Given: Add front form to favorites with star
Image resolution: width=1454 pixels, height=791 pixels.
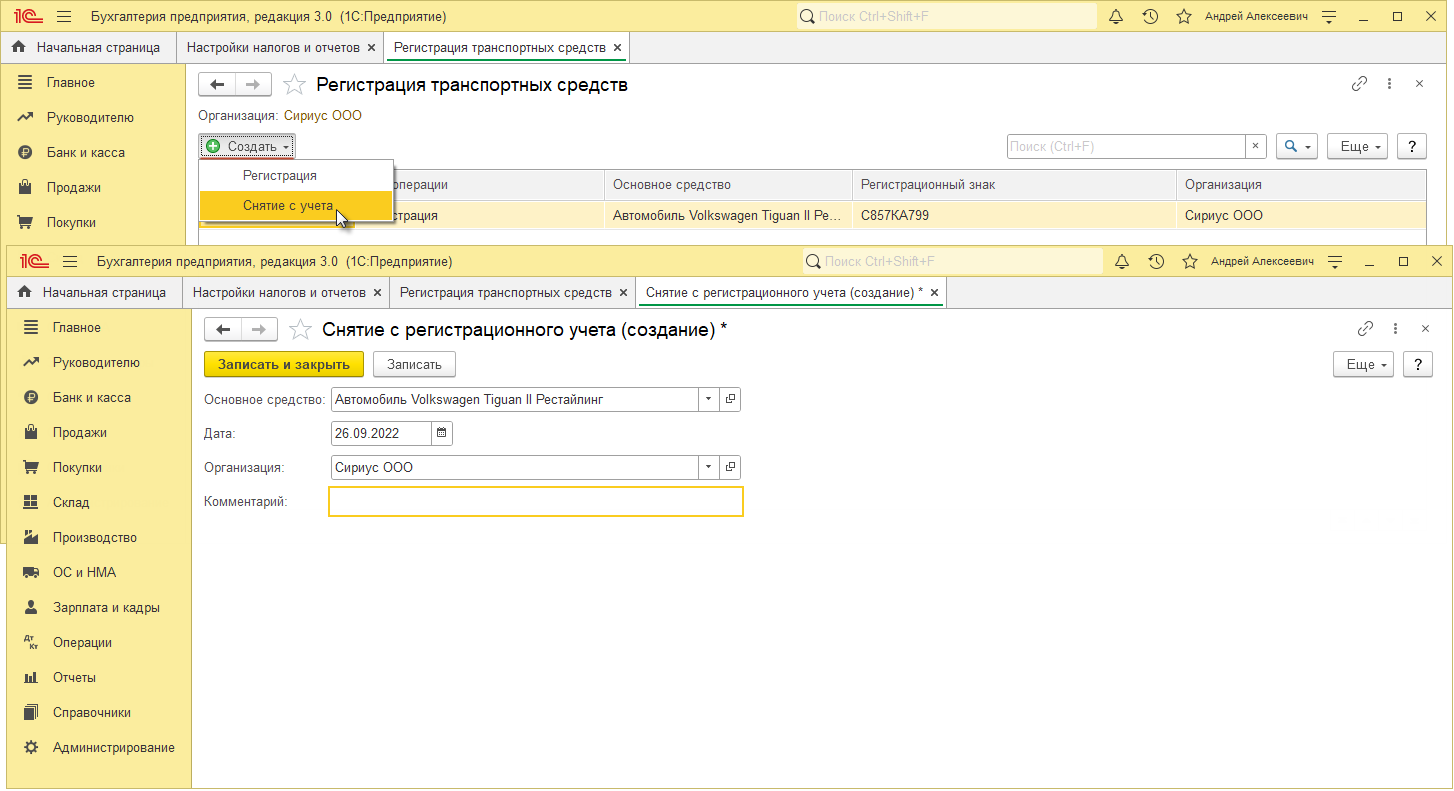Looking at the screenshot, I should click(298, 329).
